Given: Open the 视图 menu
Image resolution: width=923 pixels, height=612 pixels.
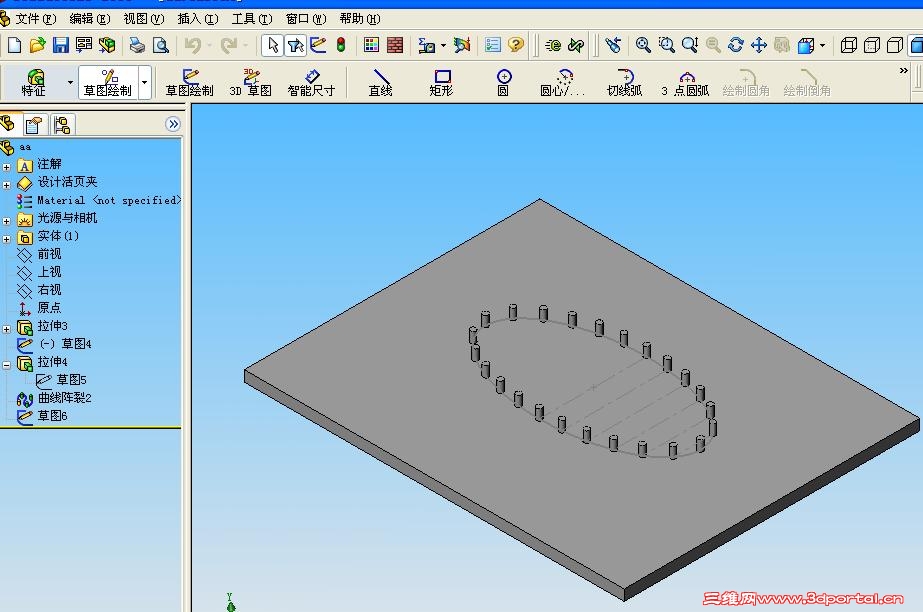Looking at the screenshot, I should point(144,19).
